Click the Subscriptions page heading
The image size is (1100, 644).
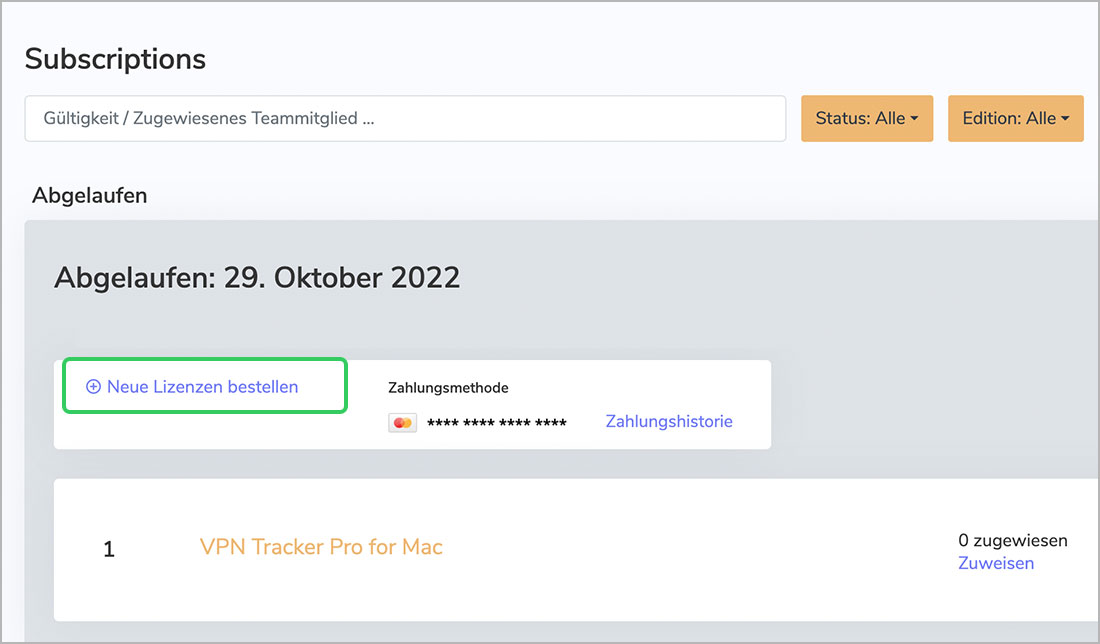pos(115,59)
